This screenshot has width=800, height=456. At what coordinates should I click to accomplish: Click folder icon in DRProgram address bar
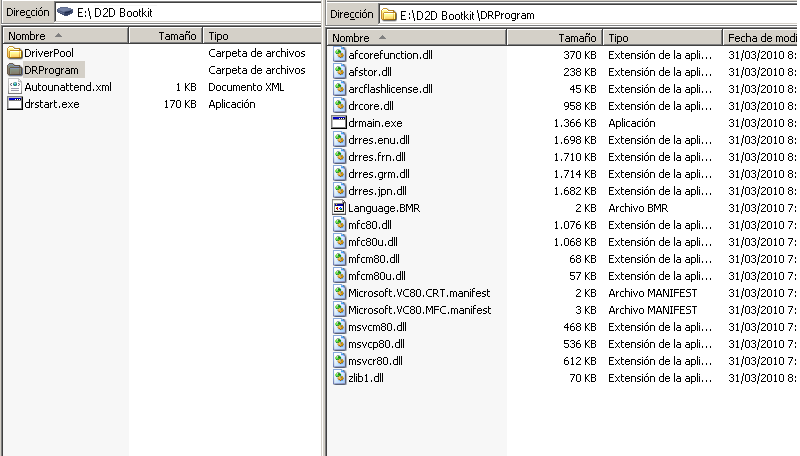[x=389, y=15]
